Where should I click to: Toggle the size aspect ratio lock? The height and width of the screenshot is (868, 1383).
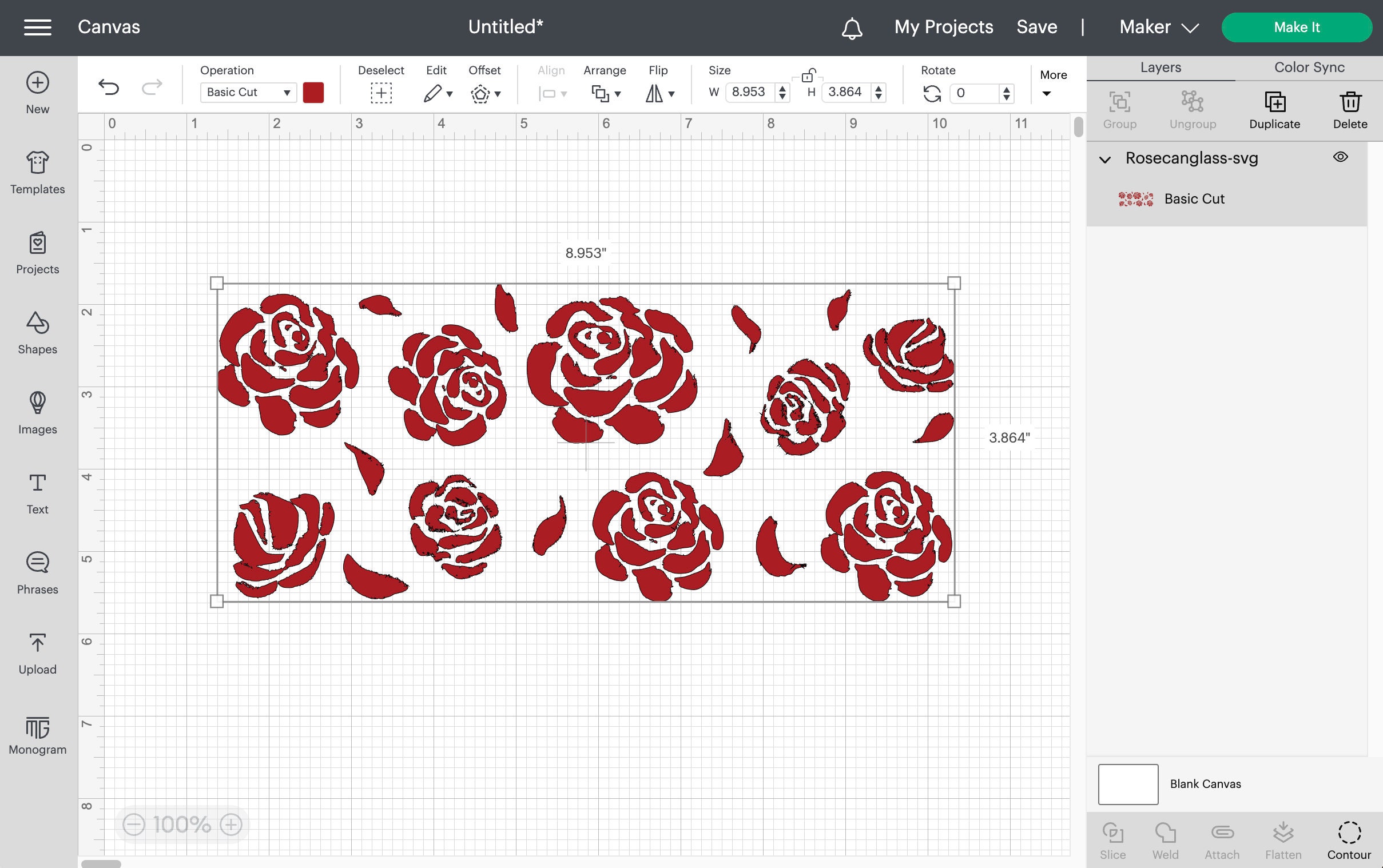point(808,75)
